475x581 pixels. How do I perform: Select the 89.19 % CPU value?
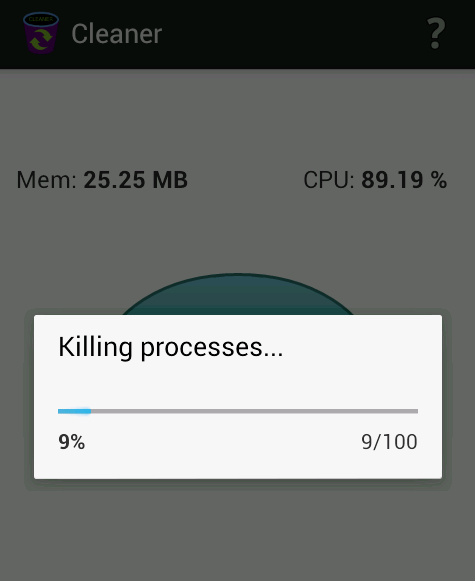coord(404,180)
